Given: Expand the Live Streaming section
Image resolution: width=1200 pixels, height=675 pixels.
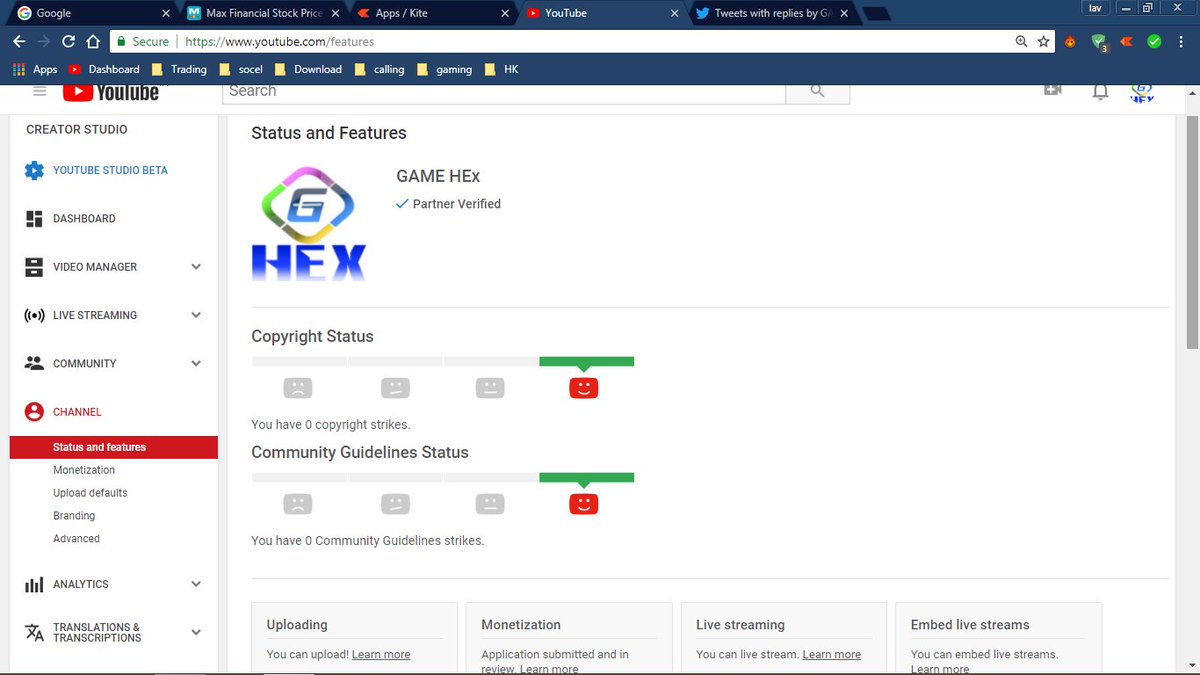Looking at the screenshot, I should (x=196, y=315).
